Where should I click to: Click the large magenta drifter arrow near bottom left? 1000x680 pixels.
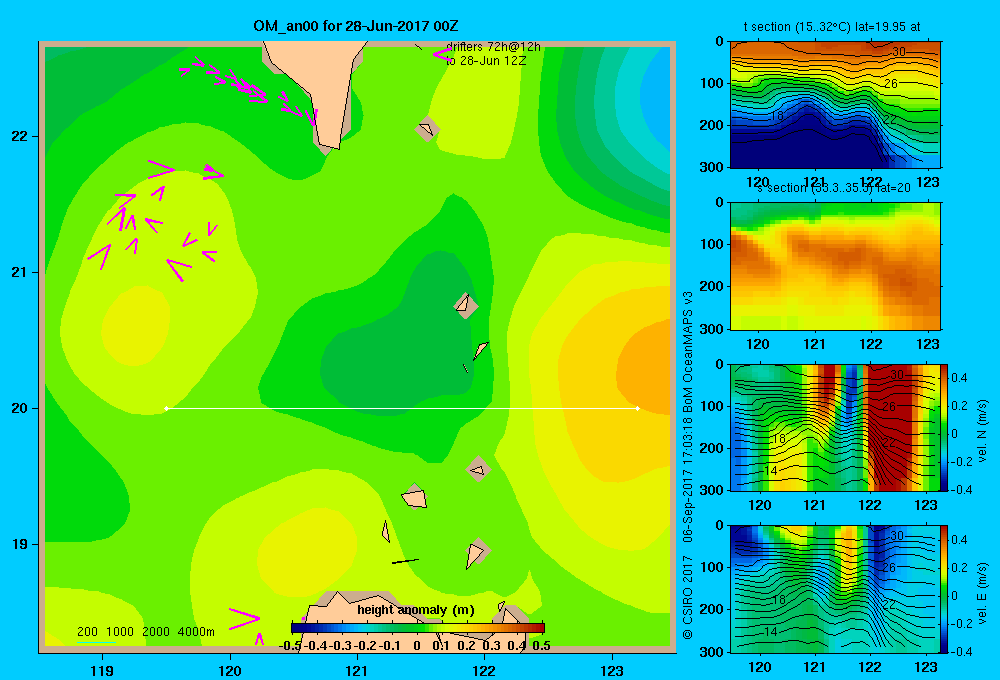point(244,618)
